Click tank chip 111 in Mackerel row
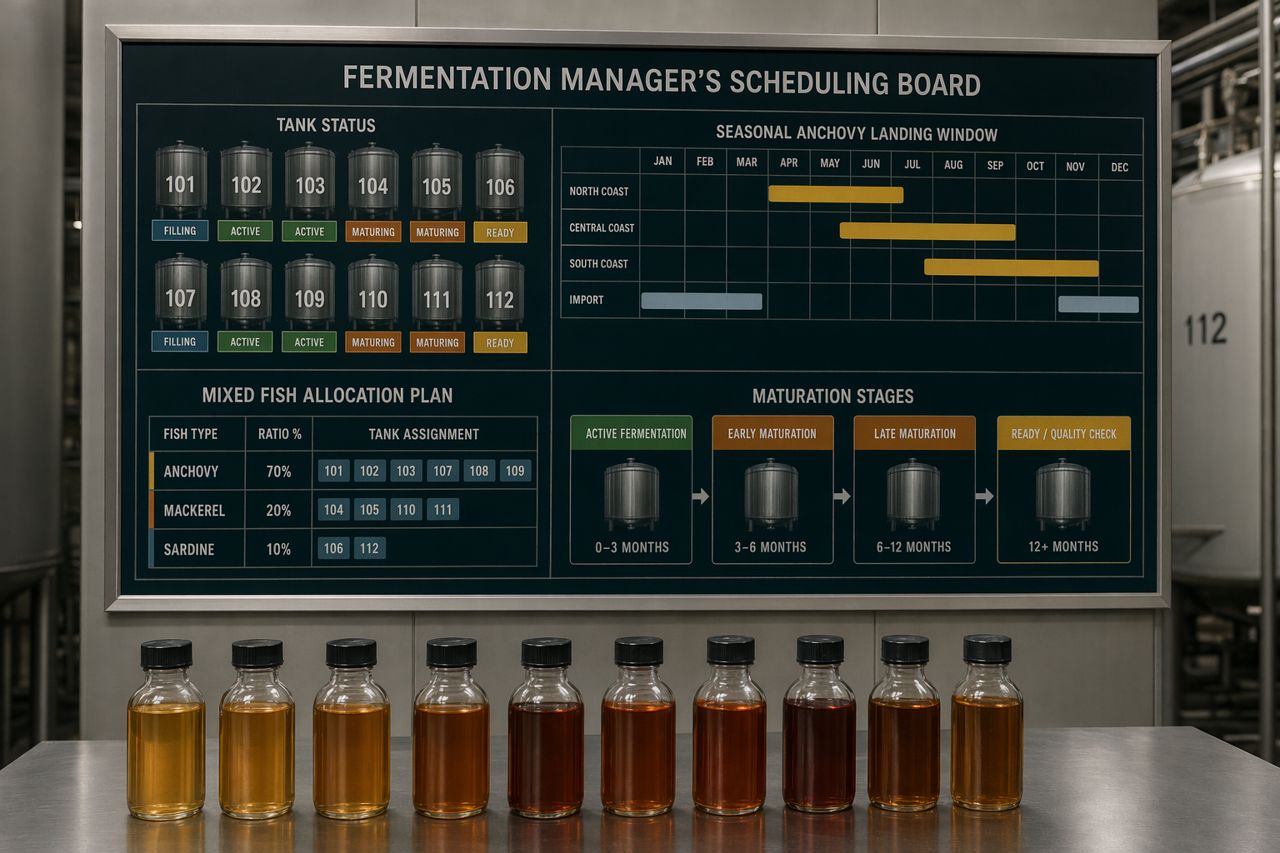 443,510
